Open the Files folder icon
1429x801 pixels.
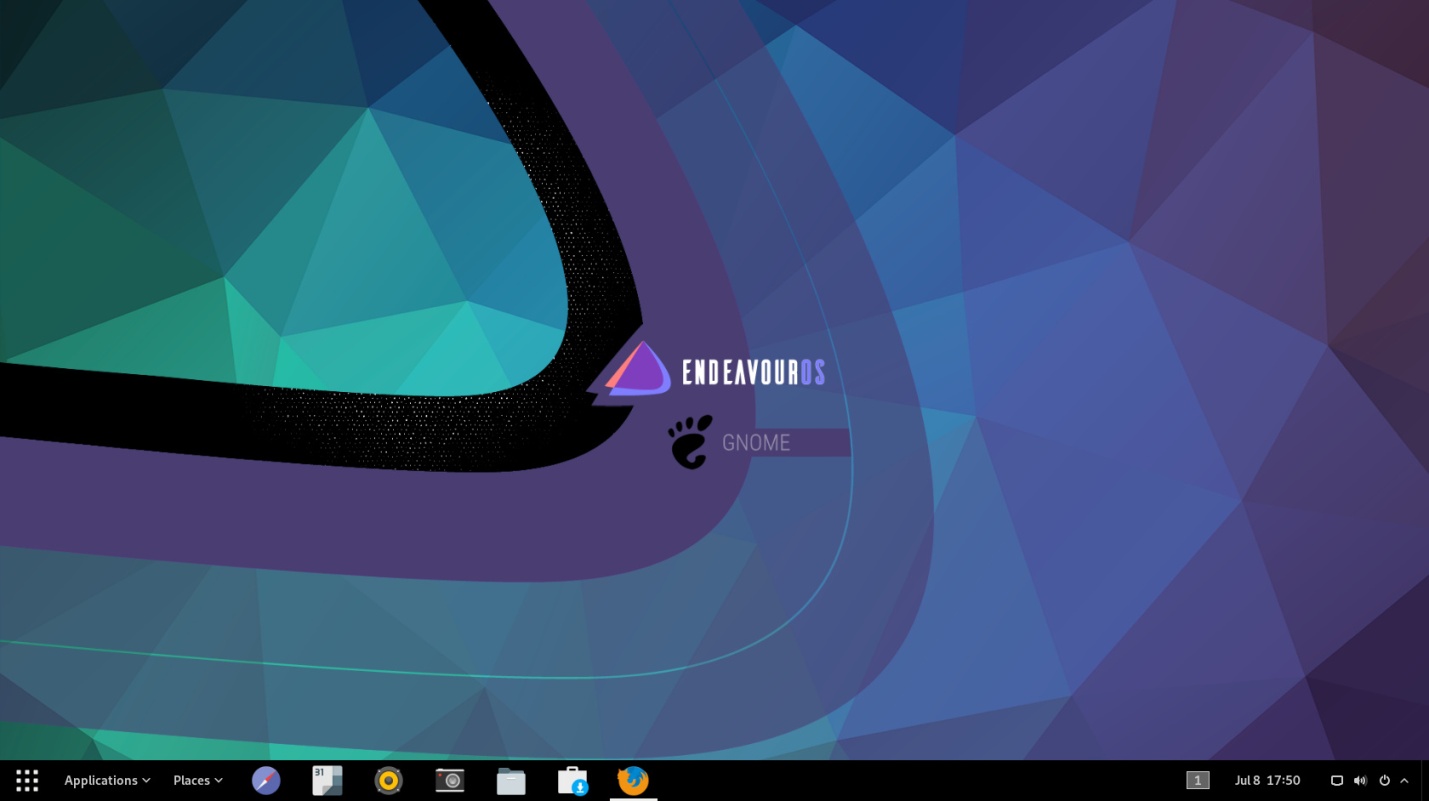[511, 780]
